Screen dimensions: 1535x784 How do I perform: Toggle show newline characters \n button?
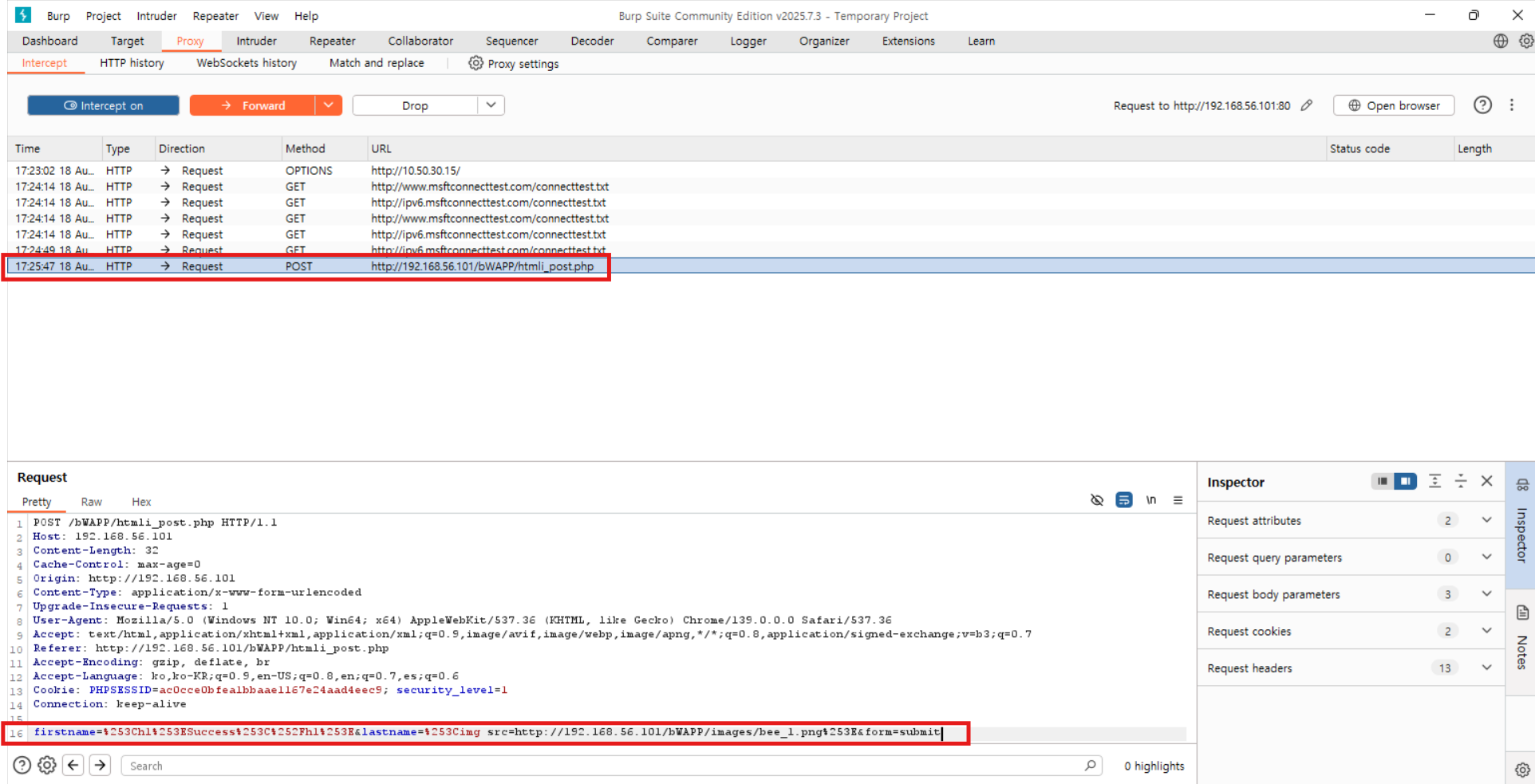(1150, 500)
